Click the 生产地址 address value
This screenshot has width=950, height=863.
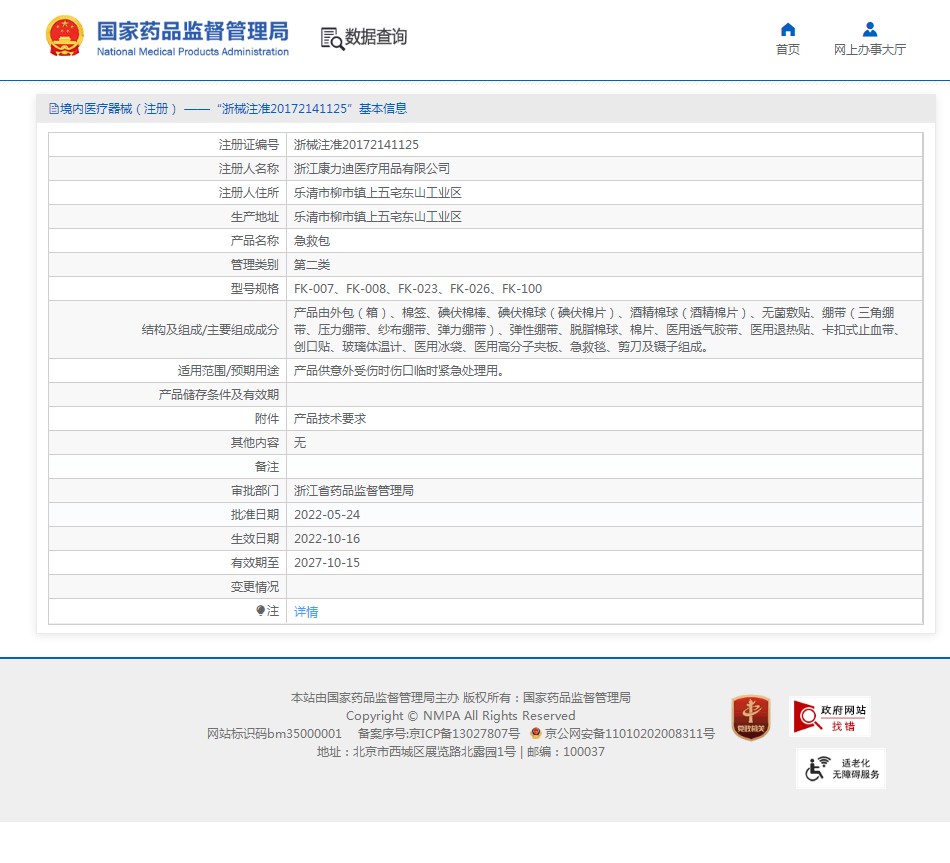click(x=377, y=217)
